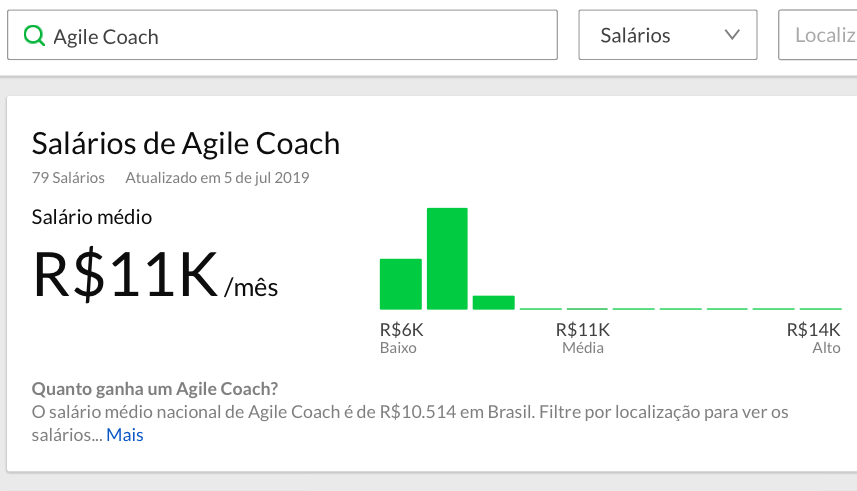This screenshot has height=491, width=857.
Task: Click the R$11K average salary figure
Action: pos(125,273)
